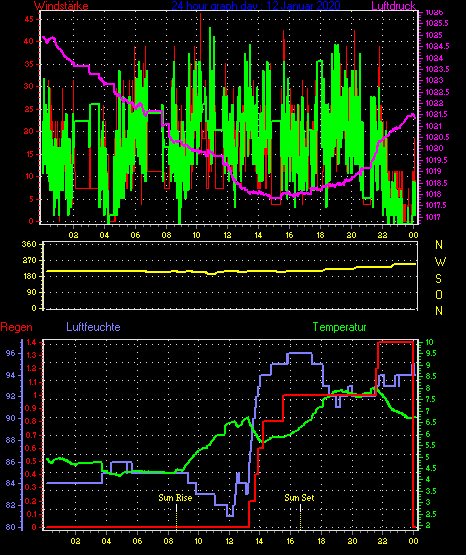466x555 pixels.
Task: Click the Regen legend label
Action: click(x=16, y=327)
